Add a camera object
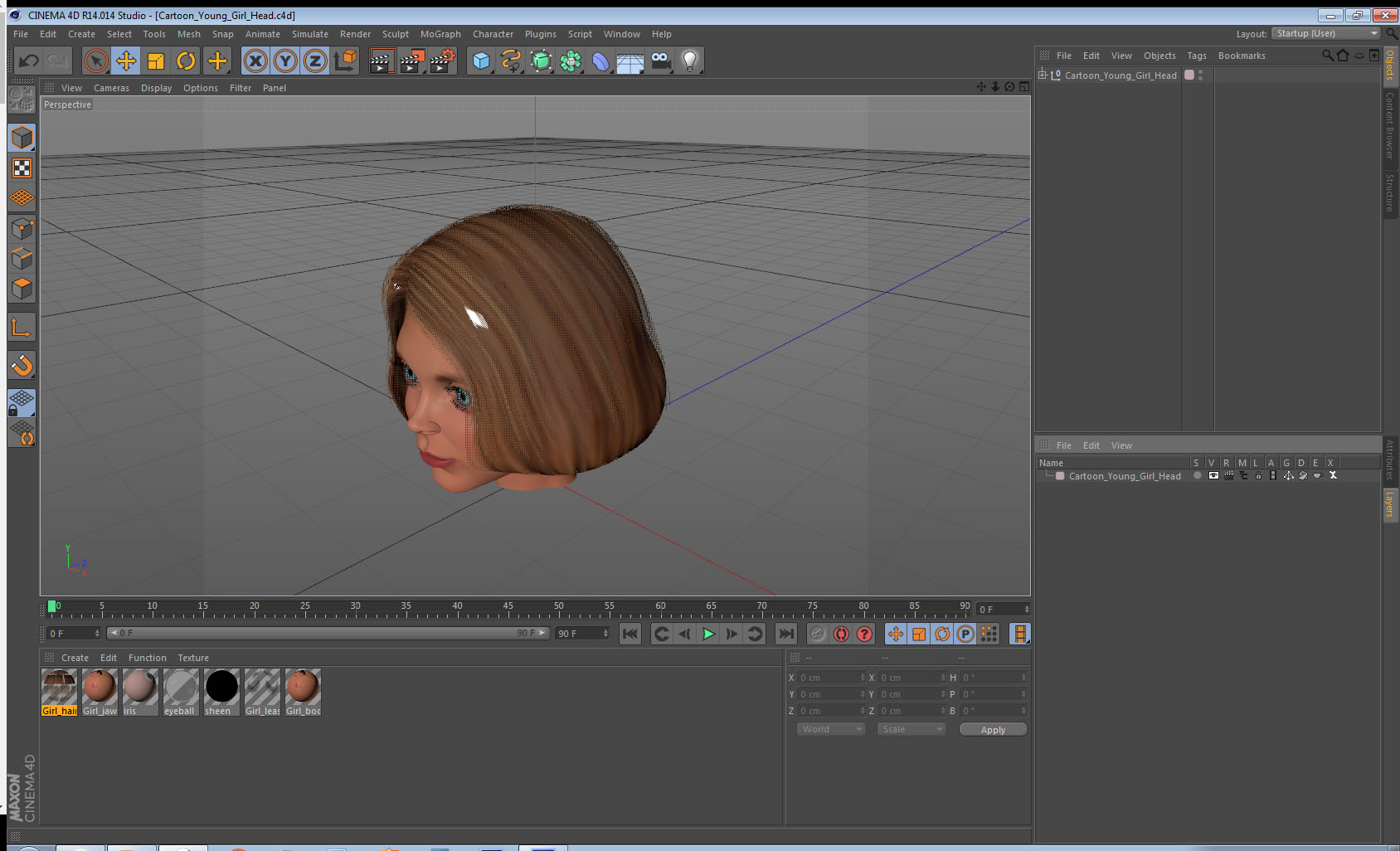 click(x=660, y=61)
